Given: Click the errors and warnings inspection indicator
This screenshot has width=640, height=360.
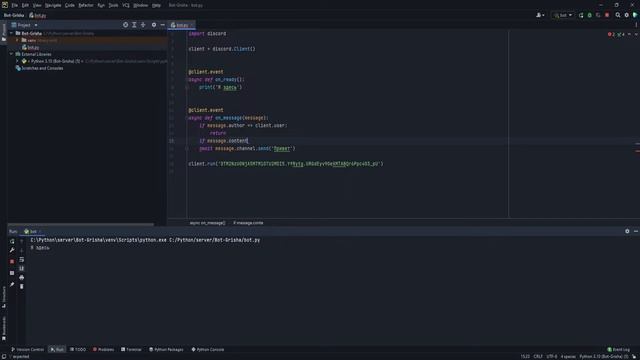Looking at the screenshot, I should point(616,34).
